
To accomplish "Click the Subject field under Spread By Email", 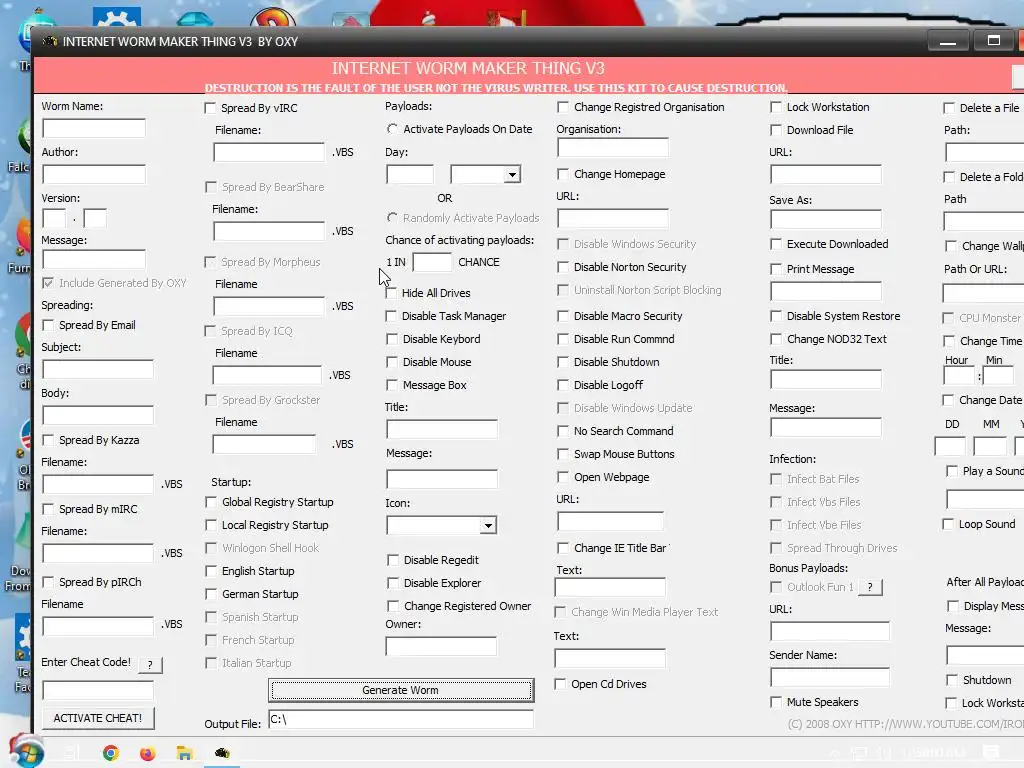I will [98, 370].
